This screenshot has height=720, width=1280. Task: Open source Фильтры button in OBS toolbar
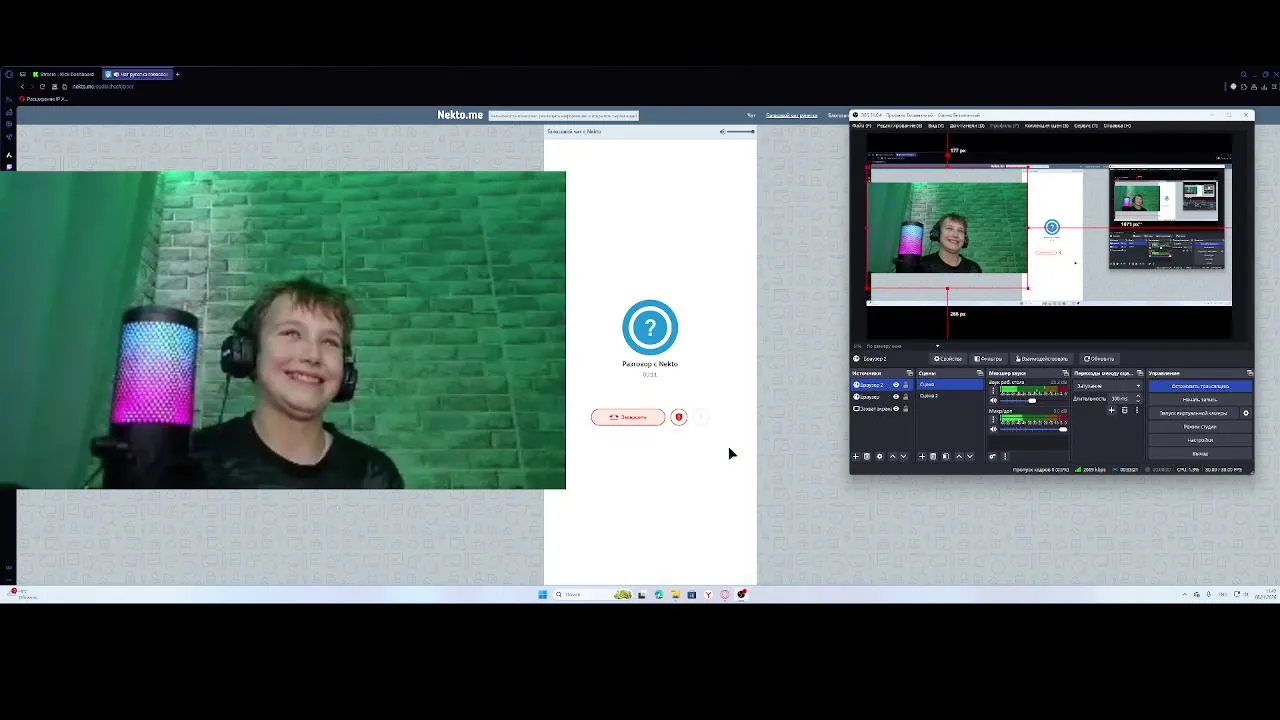(x=988, y=359)
